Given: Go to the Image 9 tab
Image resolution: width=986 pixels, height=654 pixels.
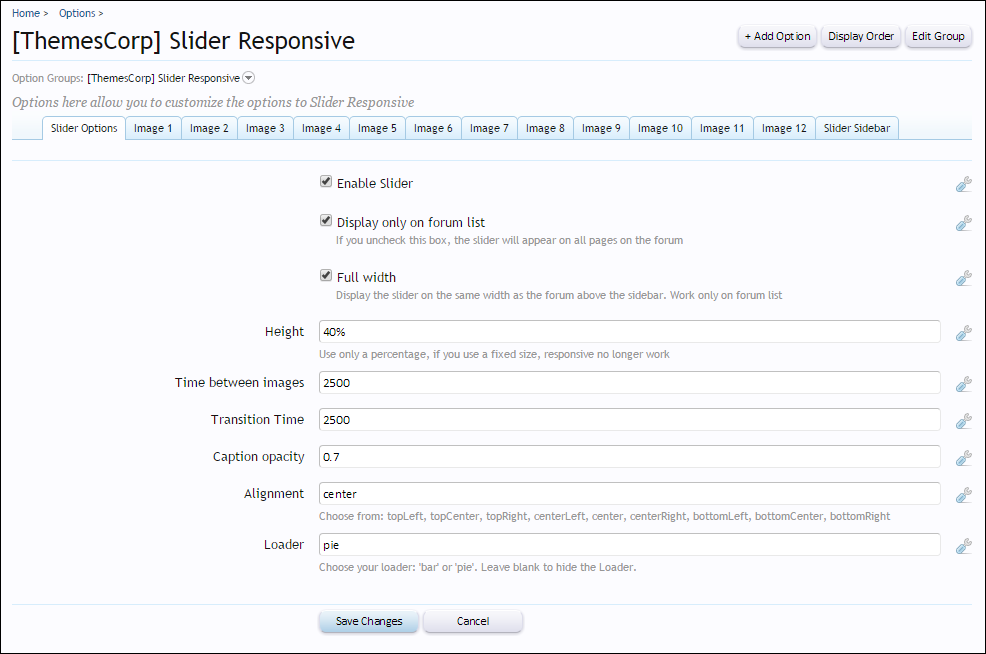Looking at the screenshot, I should (601, 128).
